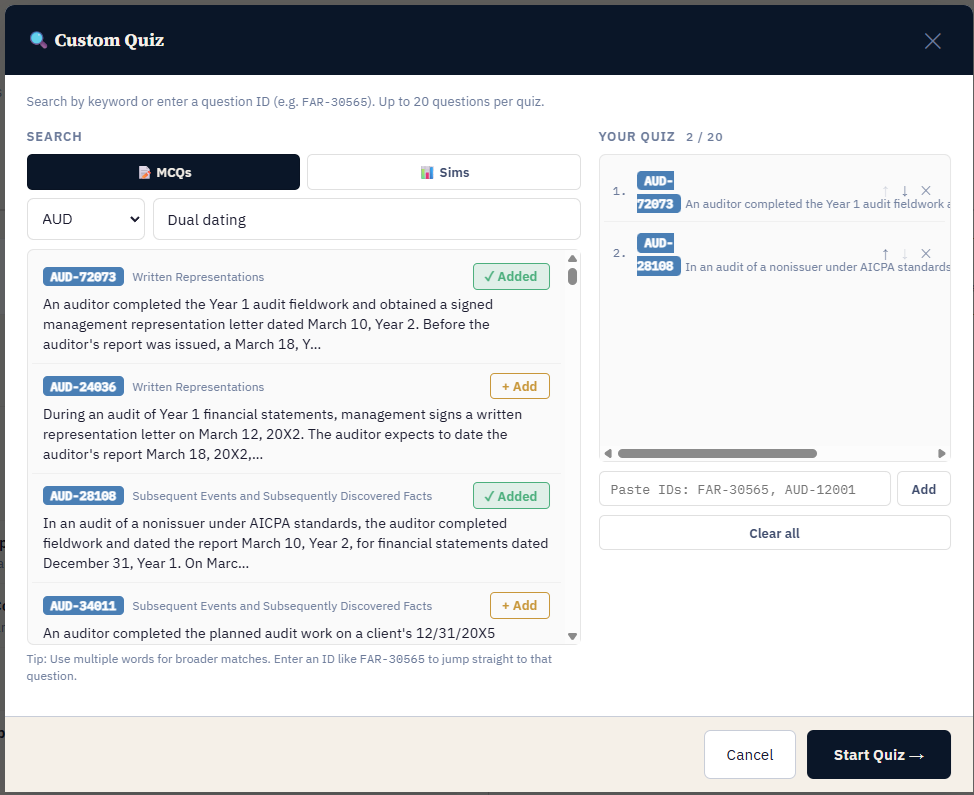Open the AUD section dropdown
Viewport: 974px width, 795px height.
(x=86, y=219)
